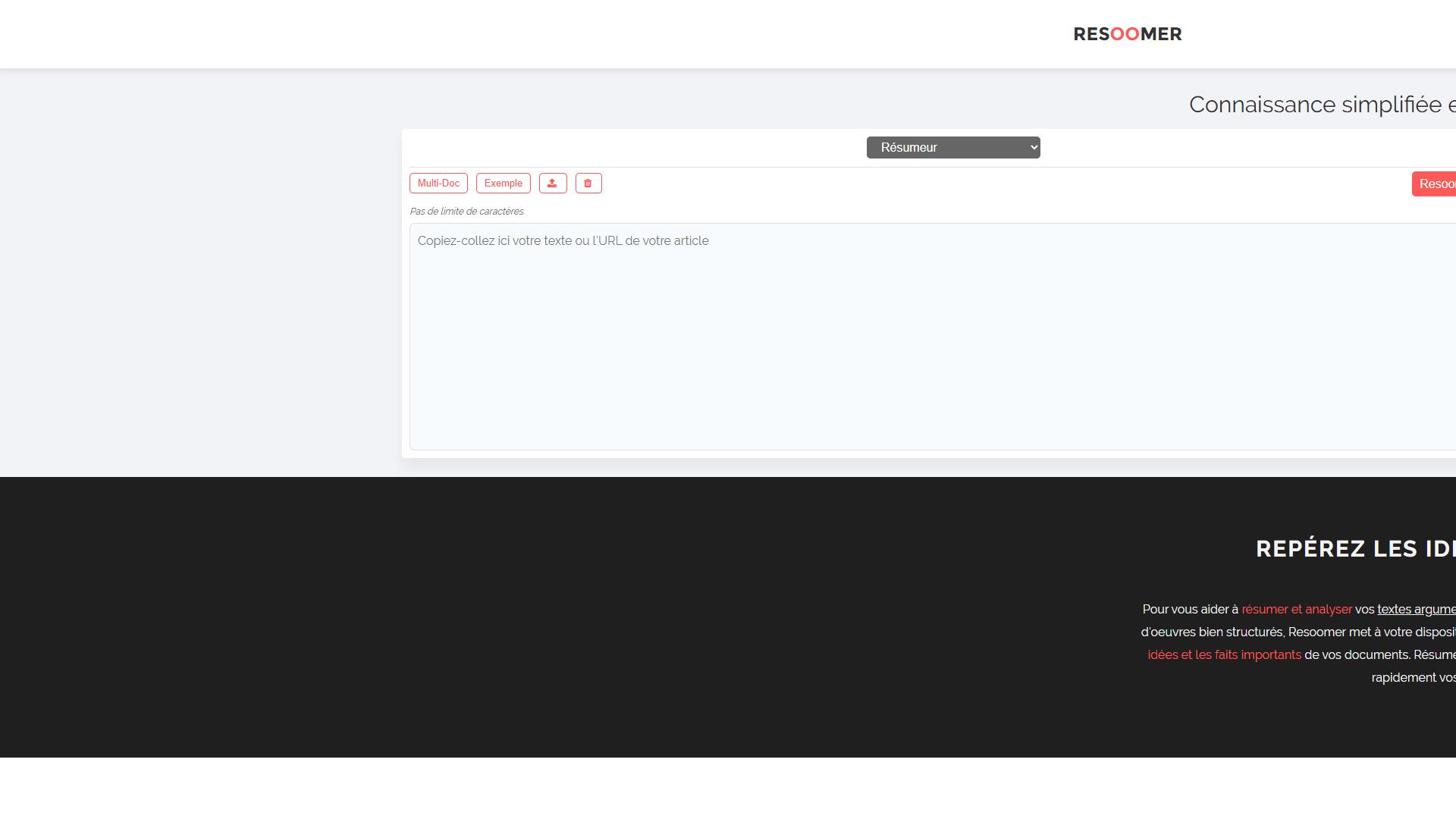The height and width of the screenshot is (819, 1456).
Task: Open the Résumeur mode dropdown
Action: [x=953, y=148]
